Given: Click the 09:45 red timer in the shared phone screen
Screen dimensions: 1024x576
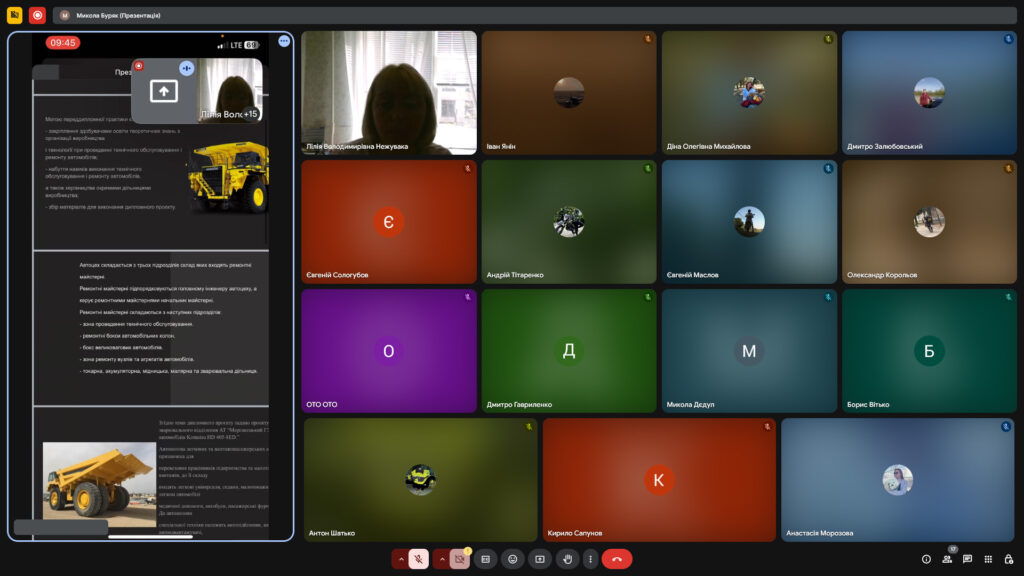Looking at the screenshot, I should point(63,43).
